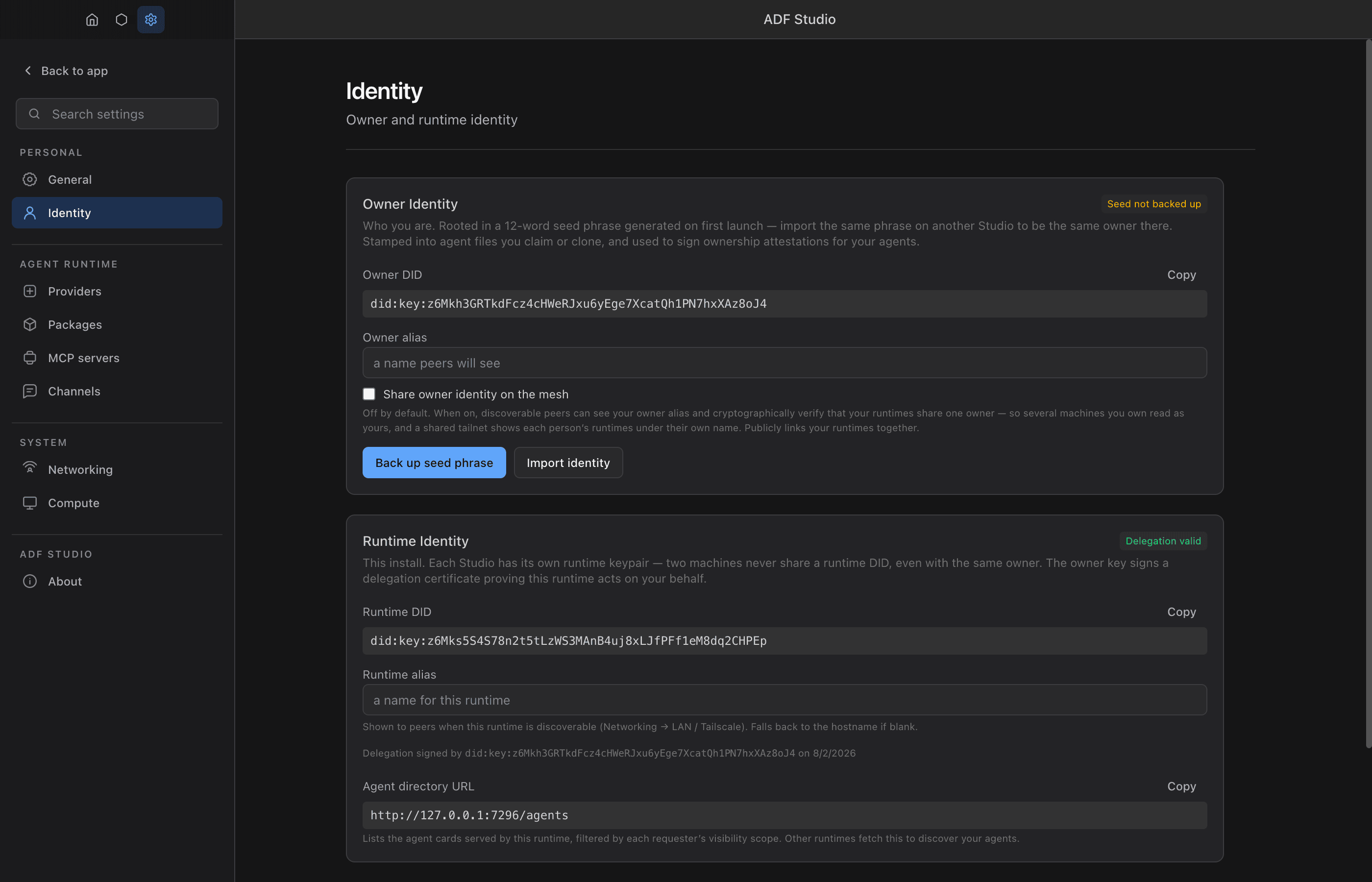Go to Networking settings
Viewport: 1372px width, 882px height.
point(117,469)
